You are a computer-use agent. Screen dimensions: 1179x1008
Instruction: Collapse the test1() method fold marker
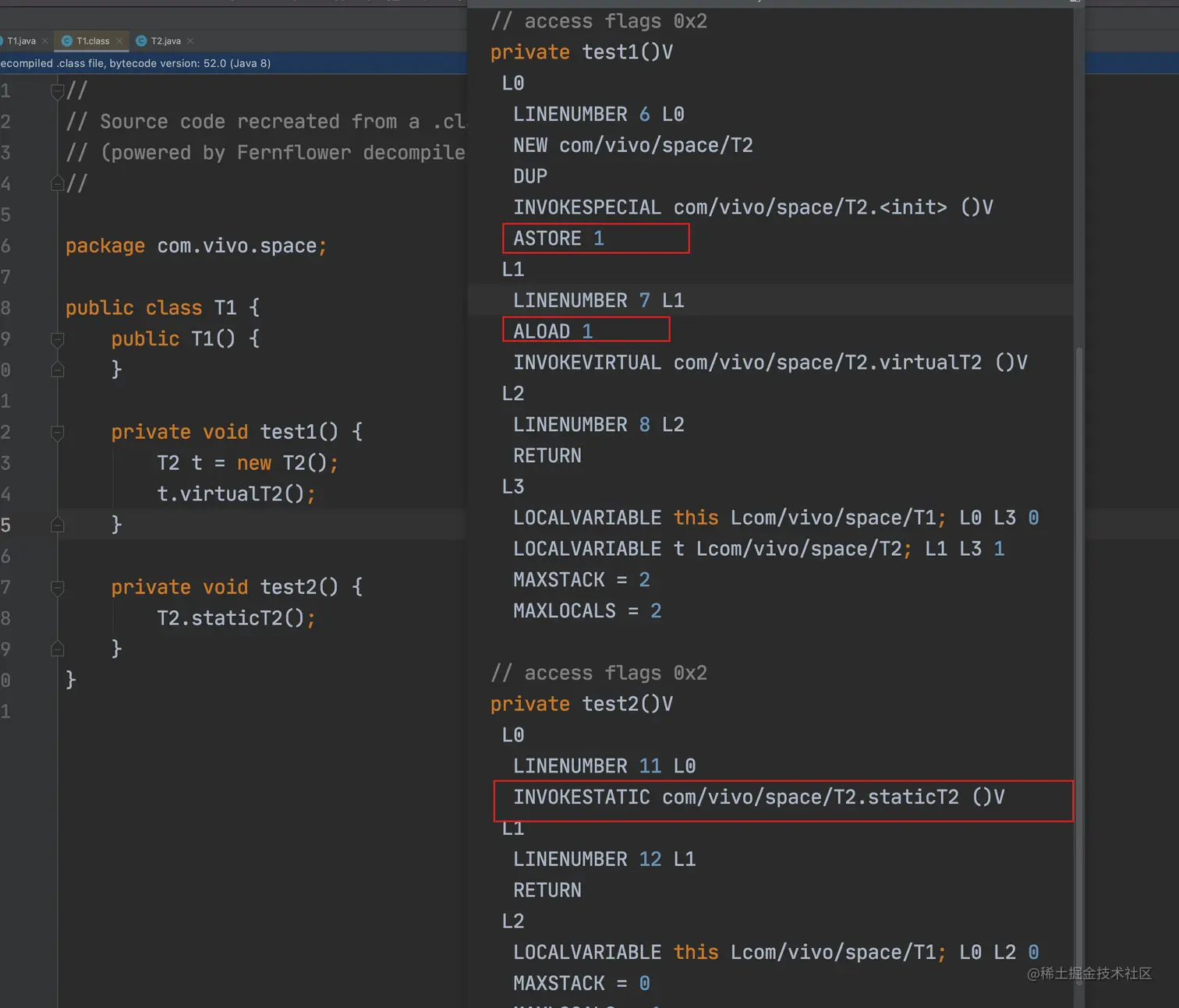57,432
